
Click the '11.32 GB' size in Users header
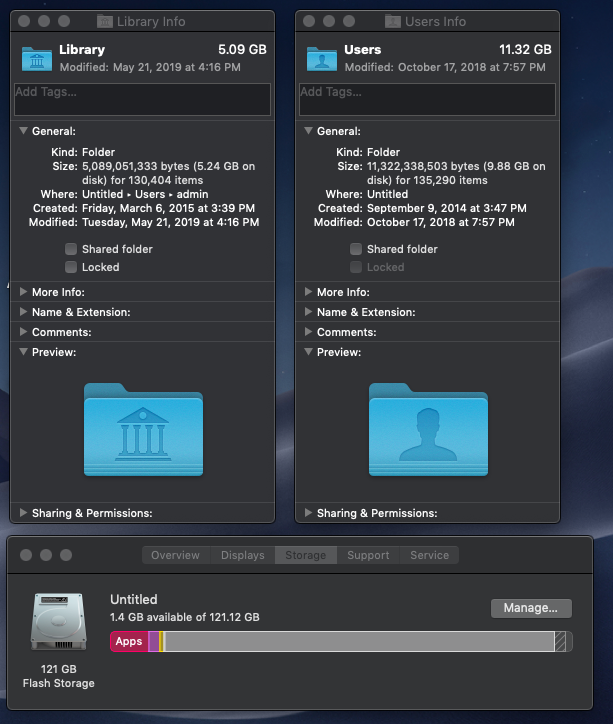click(x=525, y=49)
